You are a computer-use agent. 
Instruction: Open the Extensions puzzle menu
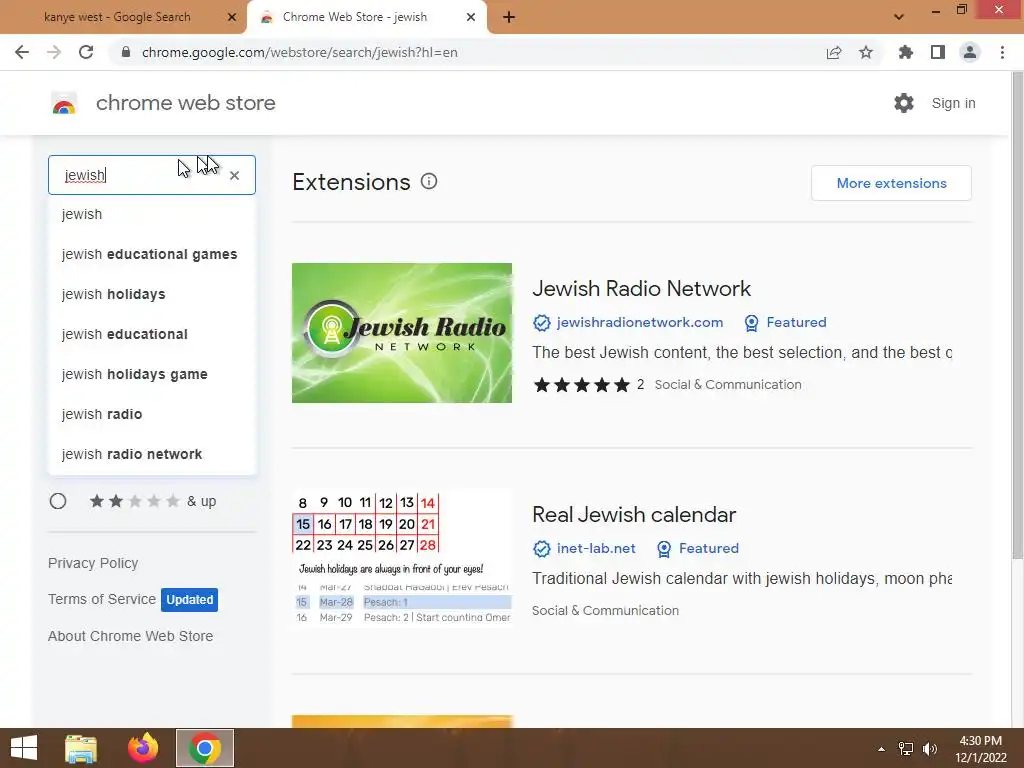click(x=905, y=52)
